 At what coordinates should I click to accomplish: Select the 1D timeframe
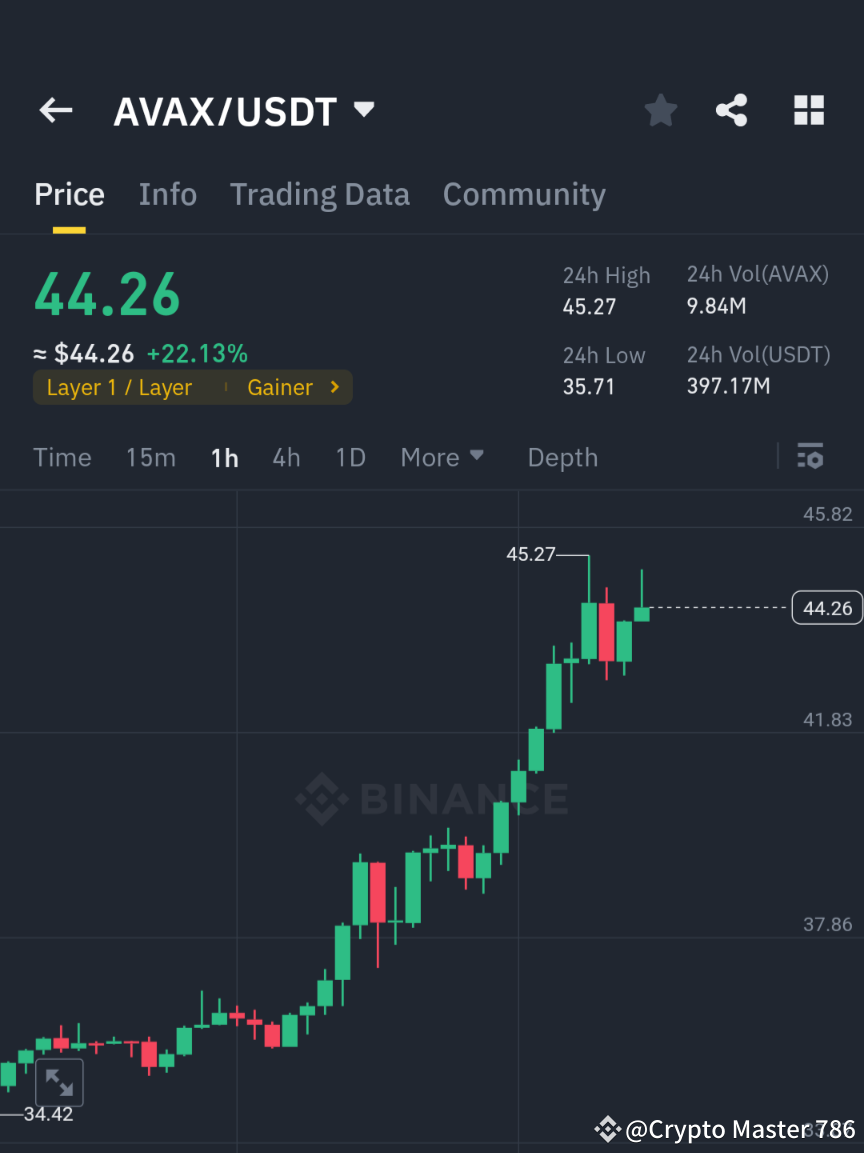pyautogui.click(x=350, y=457)
